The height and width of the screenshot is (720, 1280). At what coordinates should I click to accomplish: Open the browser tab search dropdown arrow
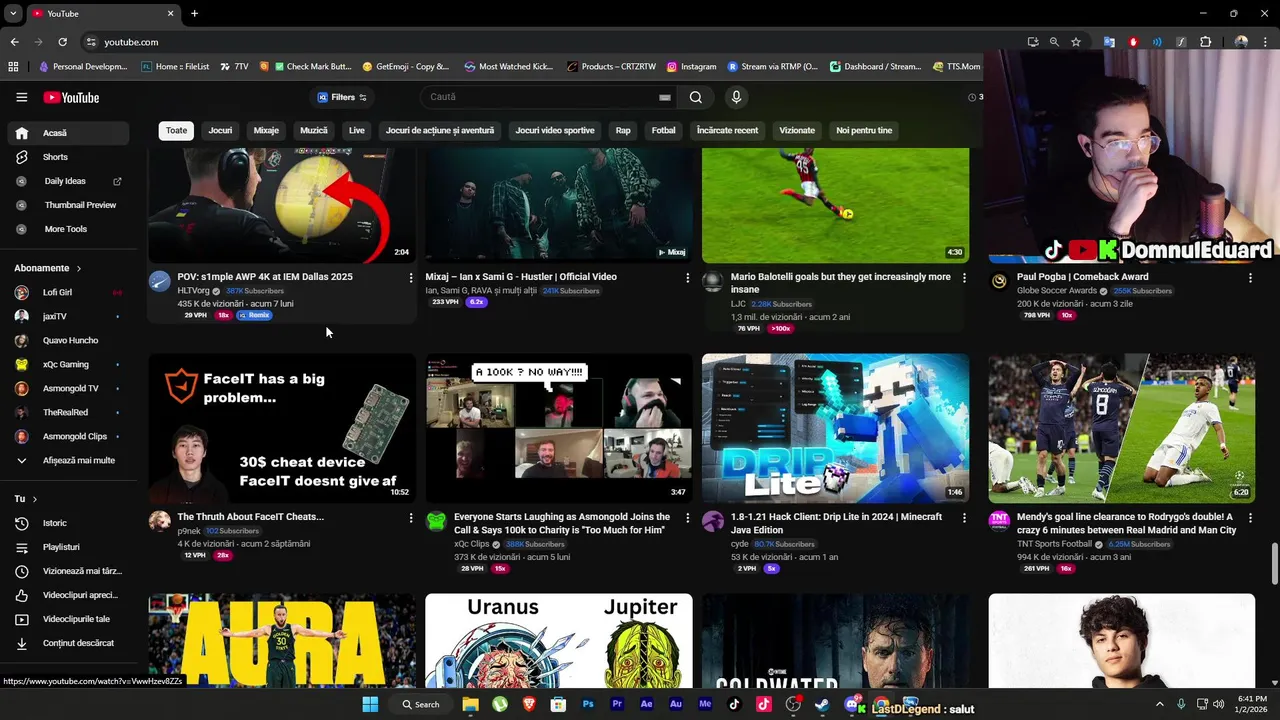[x=11, y=13]
